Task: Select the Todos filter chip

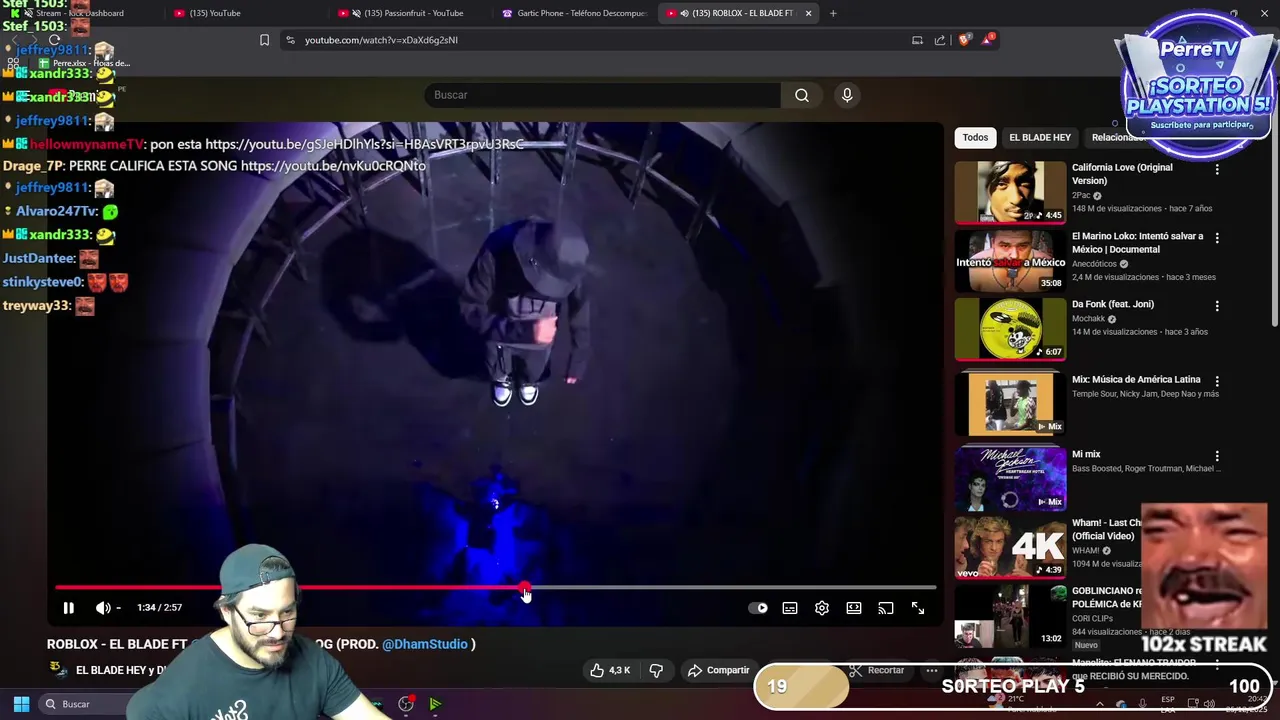Action: pyautogui.click(x=975, y=137)
